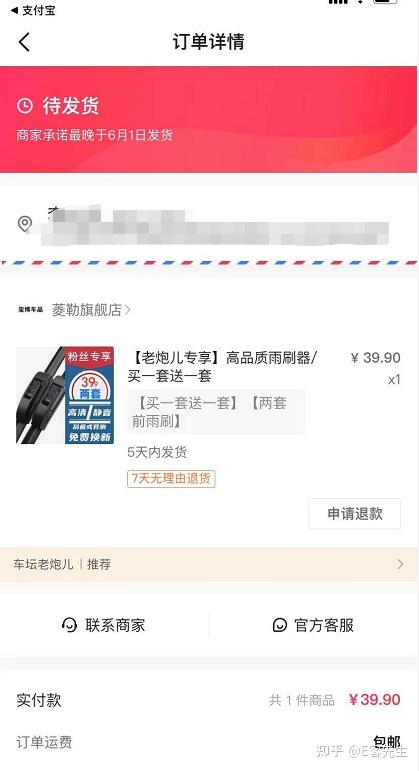Tap the 宝博车品 store logo

30,309
